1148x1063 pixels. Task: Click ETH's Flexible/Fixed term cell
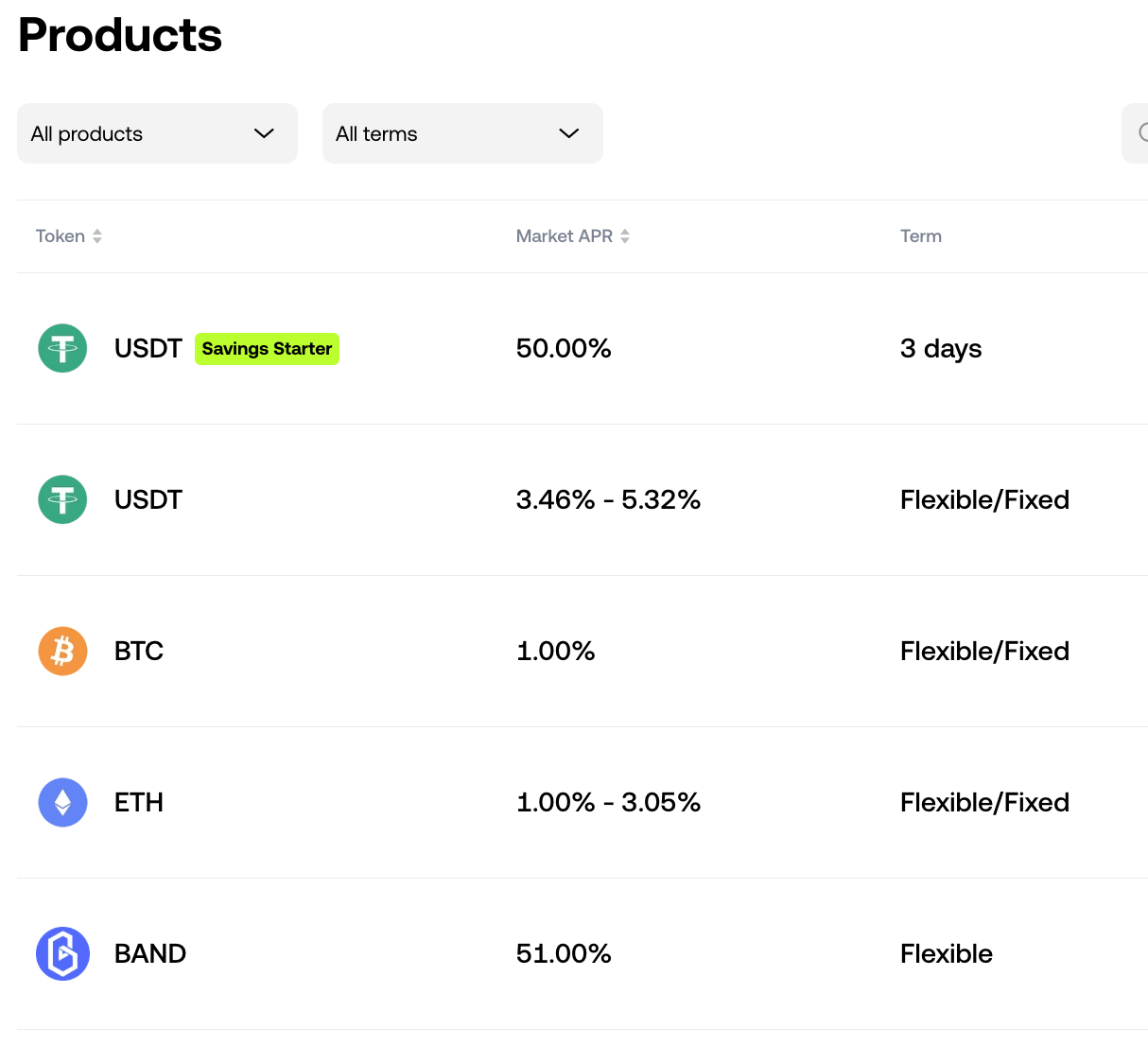(984, 802)
